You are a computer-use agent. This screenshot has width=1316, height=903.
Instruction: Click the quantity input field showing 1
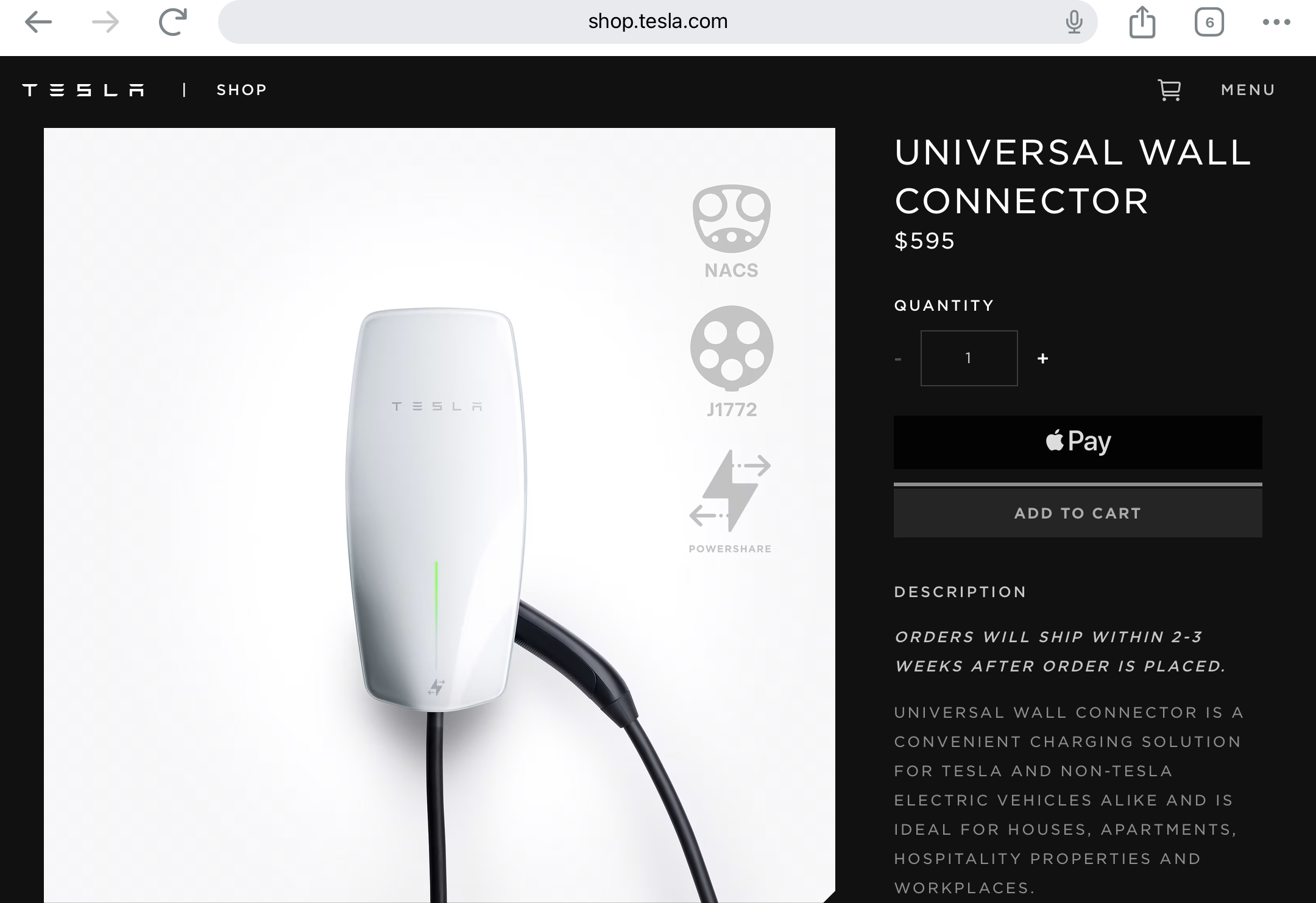[x=969, y=358]
